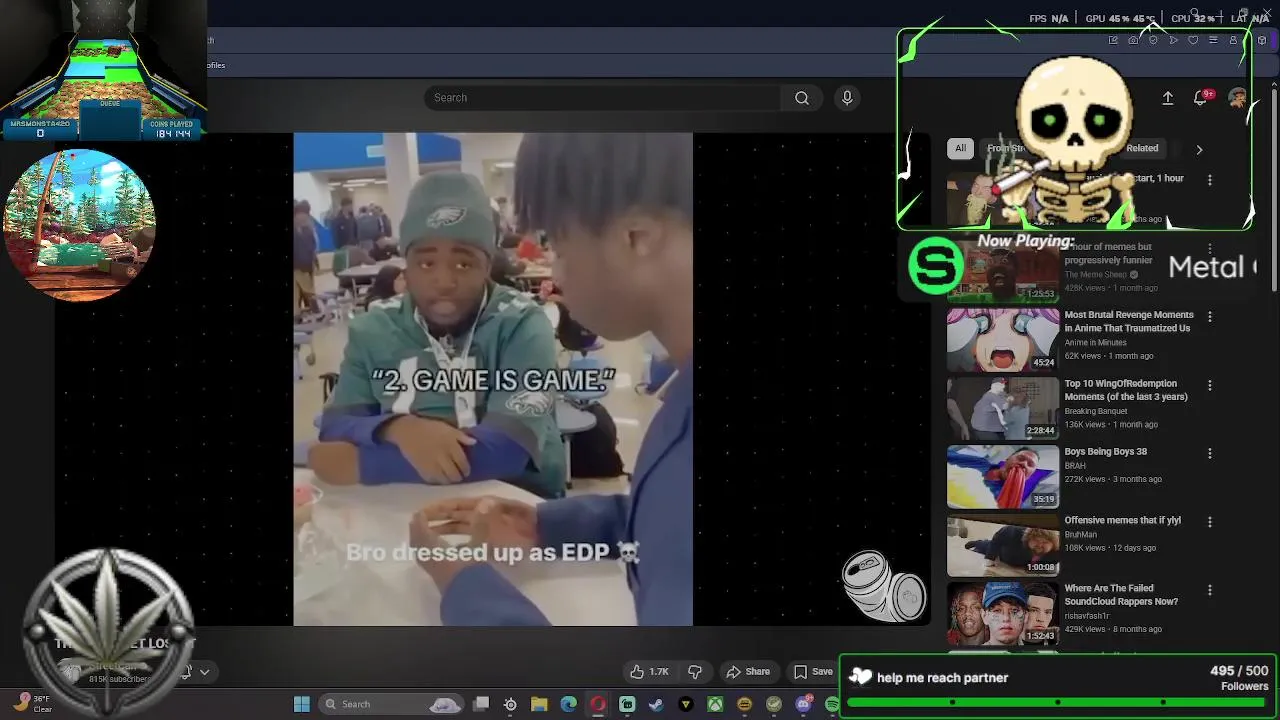Save the video to a playlist
1280x720 pixels.
pos(812,672)
